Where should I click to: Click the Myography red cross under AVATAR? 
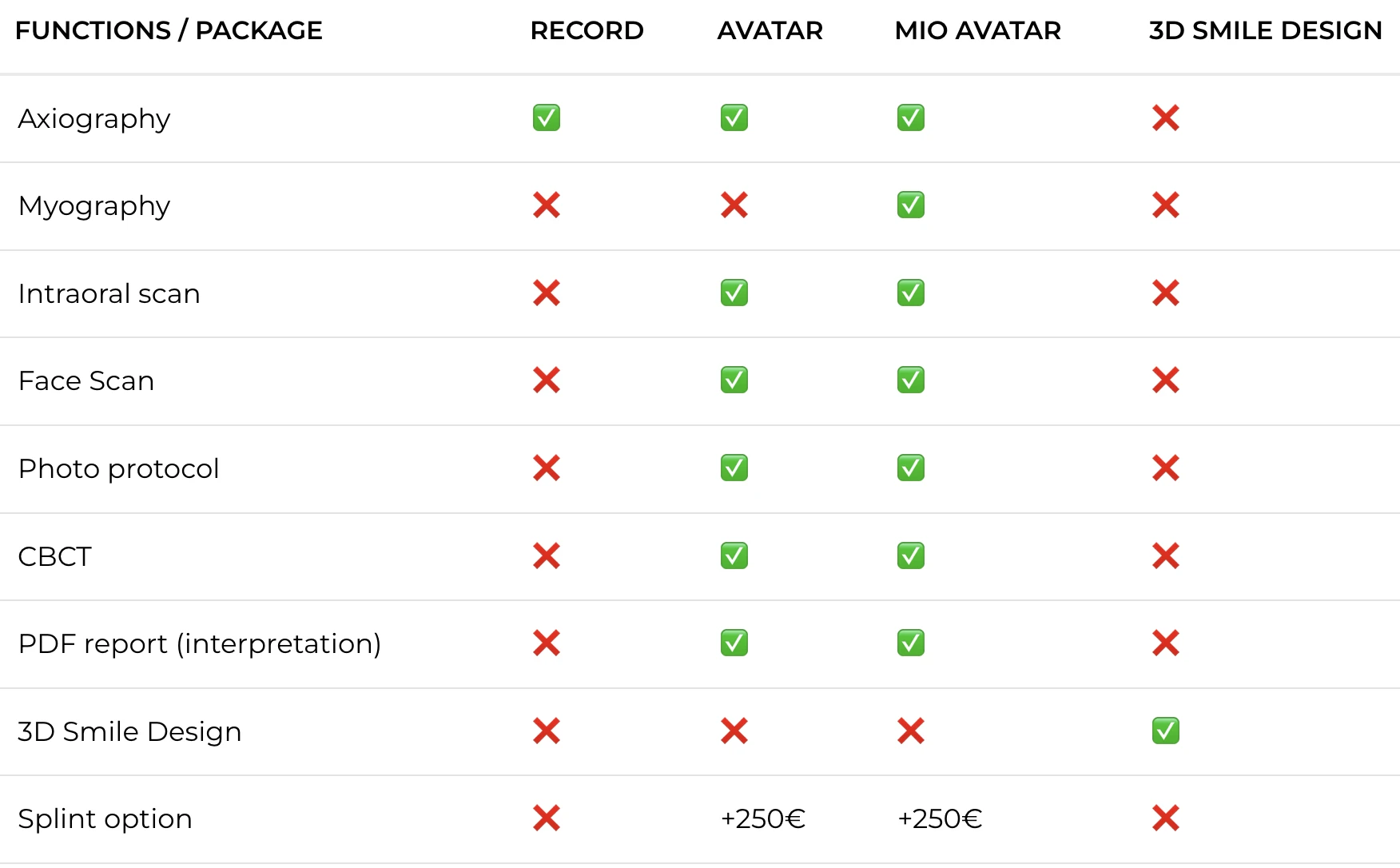pyautogui.click(x=734, y=205)
